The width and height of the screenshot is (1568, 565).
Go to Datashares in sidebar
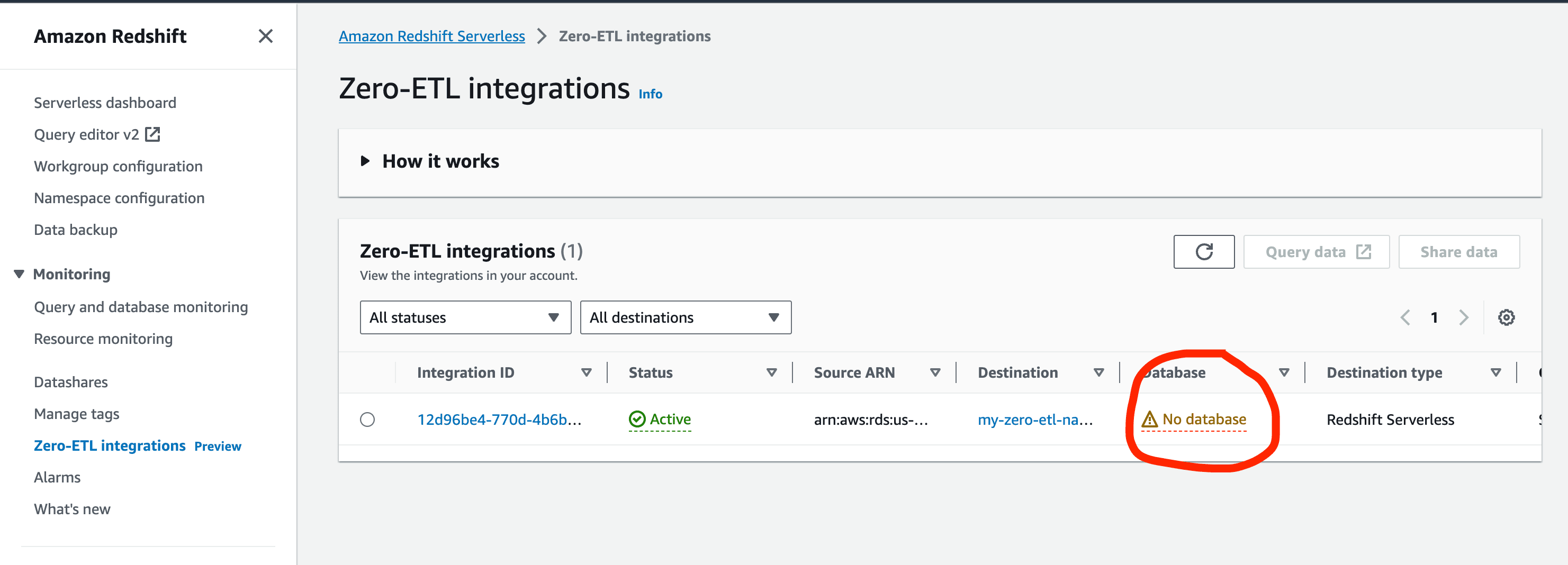click(x=70, y=382)
